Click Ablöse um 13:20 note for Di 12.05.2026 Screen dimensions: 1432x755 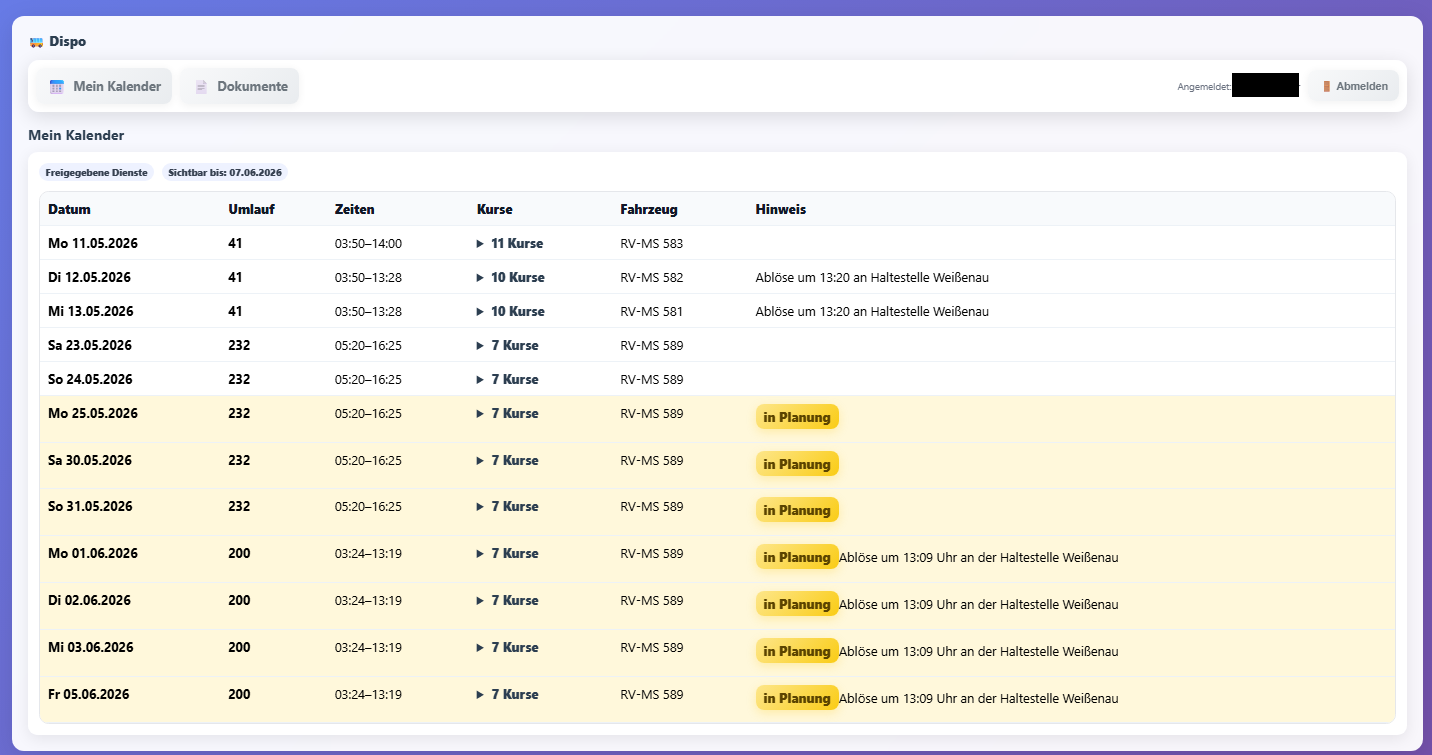872,277
